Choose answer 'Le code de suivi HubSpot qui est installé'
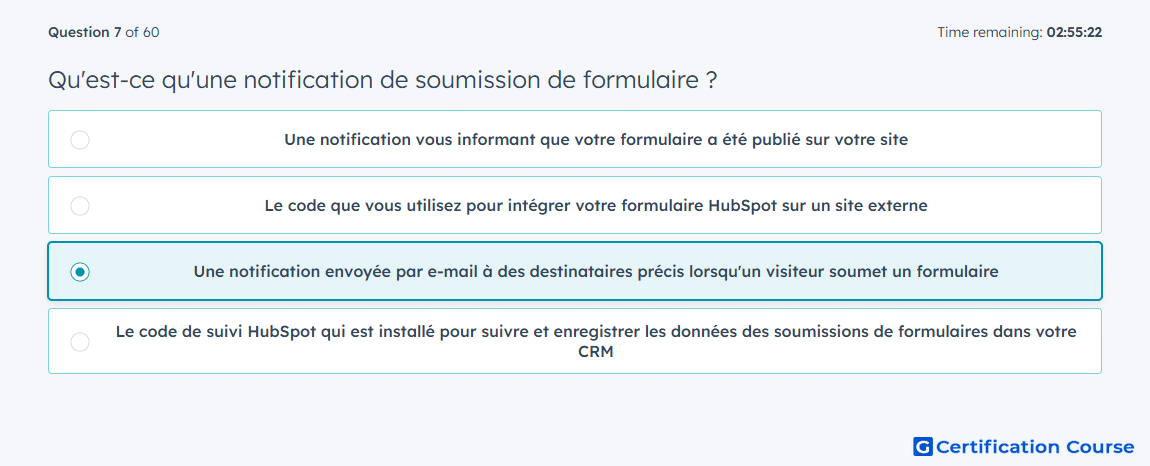The height and width of the screenshot is (466, 1150). (x=575, y=341)
